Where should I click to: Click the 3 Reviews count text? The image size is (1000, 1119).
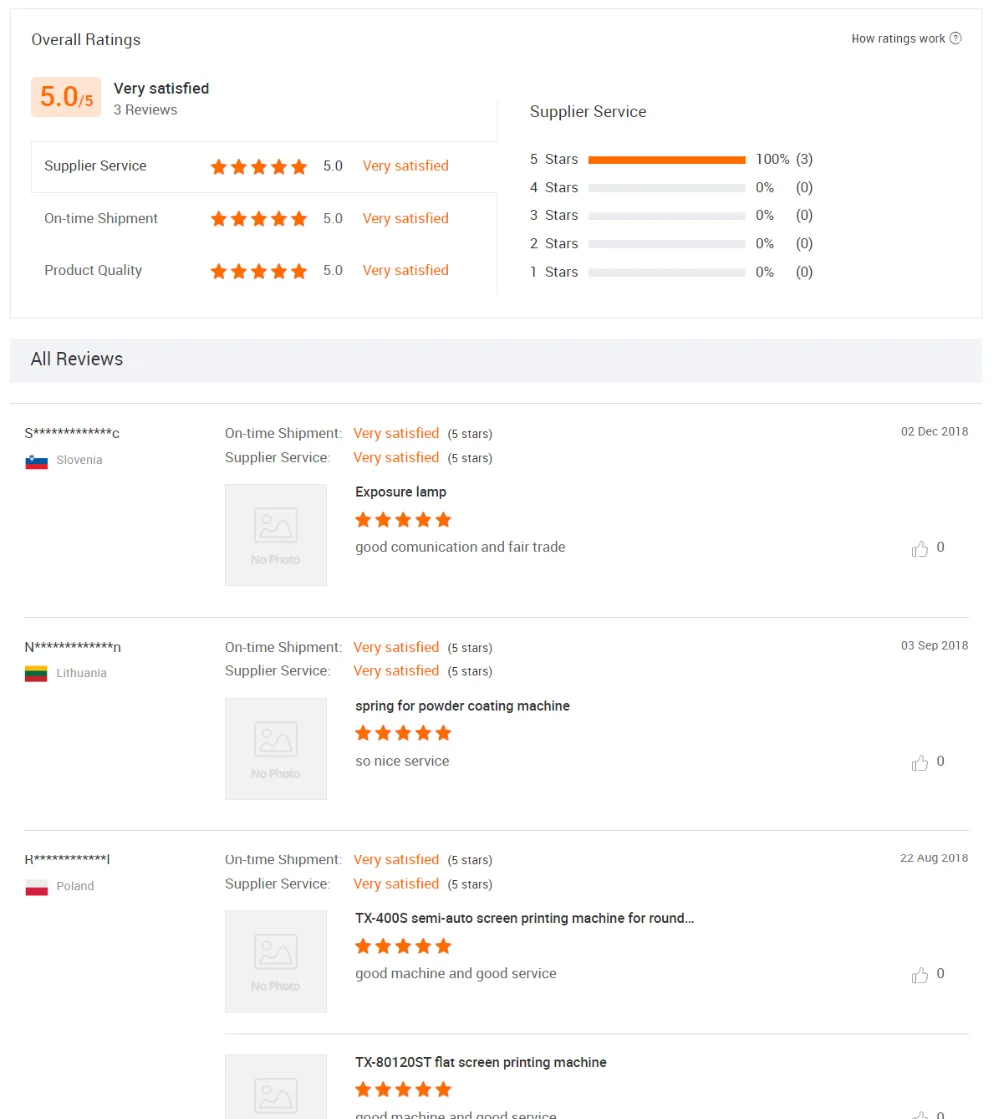(145, 110)
